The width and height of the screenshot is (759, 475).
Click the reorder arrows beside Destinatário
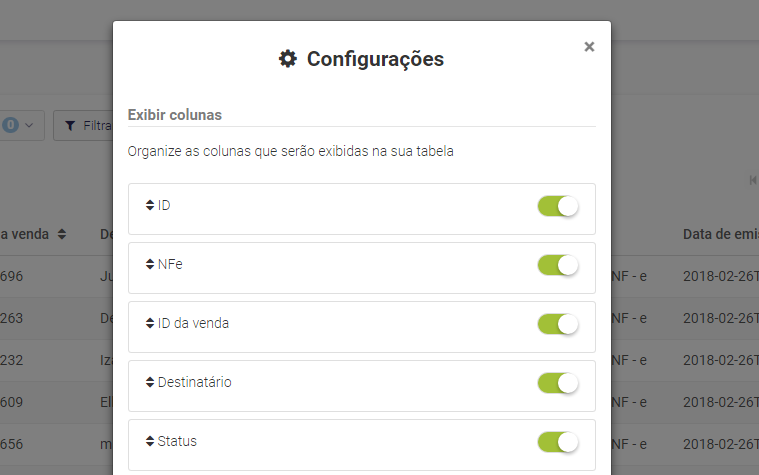click(150, 383)
